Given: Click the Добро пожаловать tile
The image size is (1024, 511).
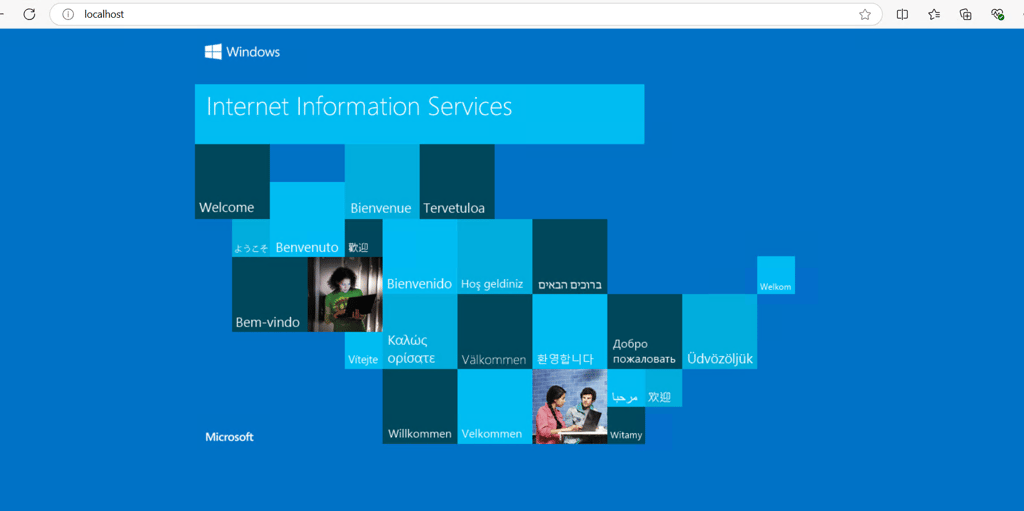Looking at the screenshot, I should pyautogui.click(x=645, y=332).
